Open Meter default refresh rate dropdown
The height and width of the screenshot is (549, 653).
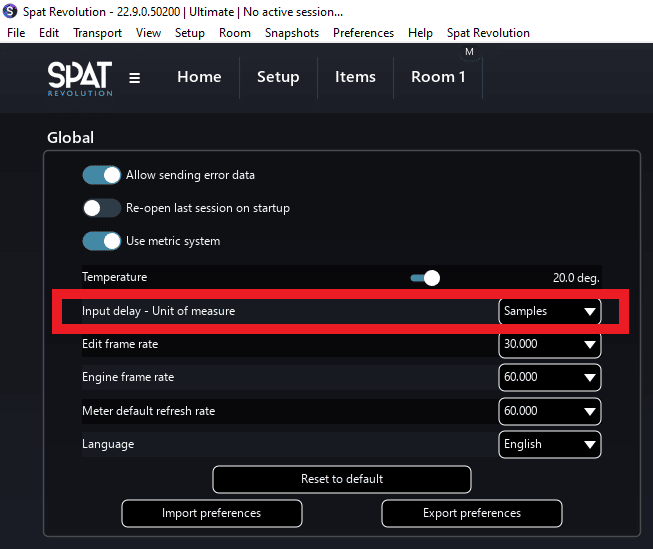click(x=550, y=411)
